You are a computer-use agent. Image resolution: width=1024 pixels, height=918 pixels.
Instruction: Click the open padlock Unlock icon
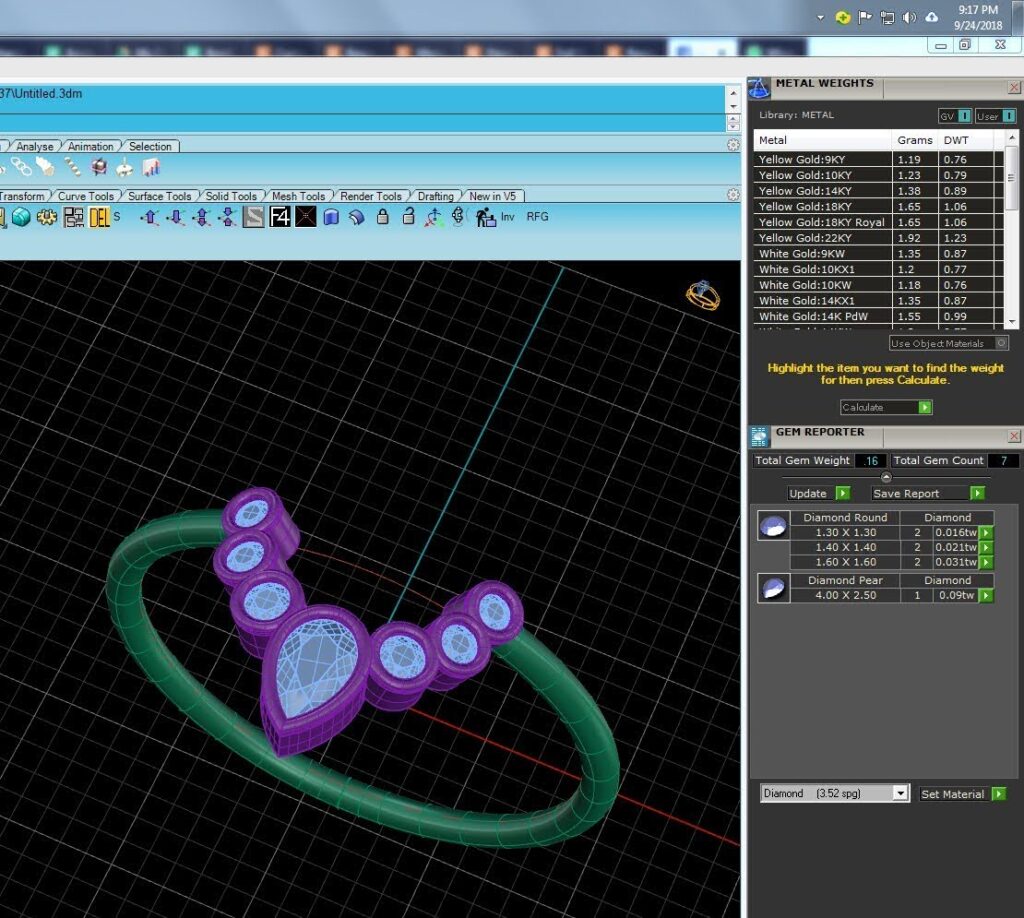(x=408, y=216)
